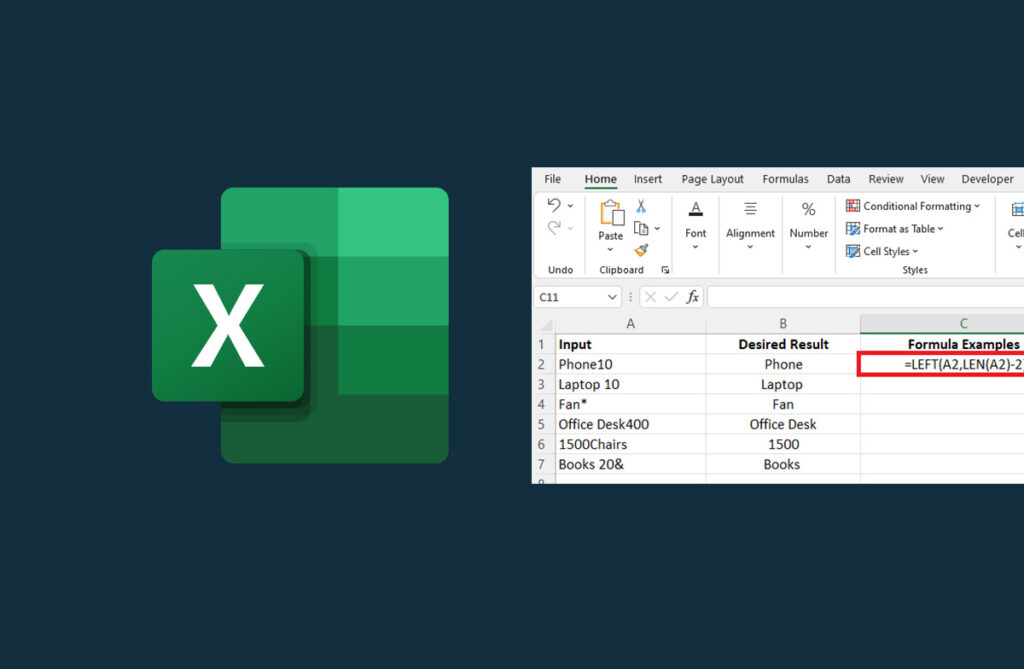This screenshot has height=669, width=1024.
Task: Open the Copy dropdown arrow
Action: click(657, 228)
